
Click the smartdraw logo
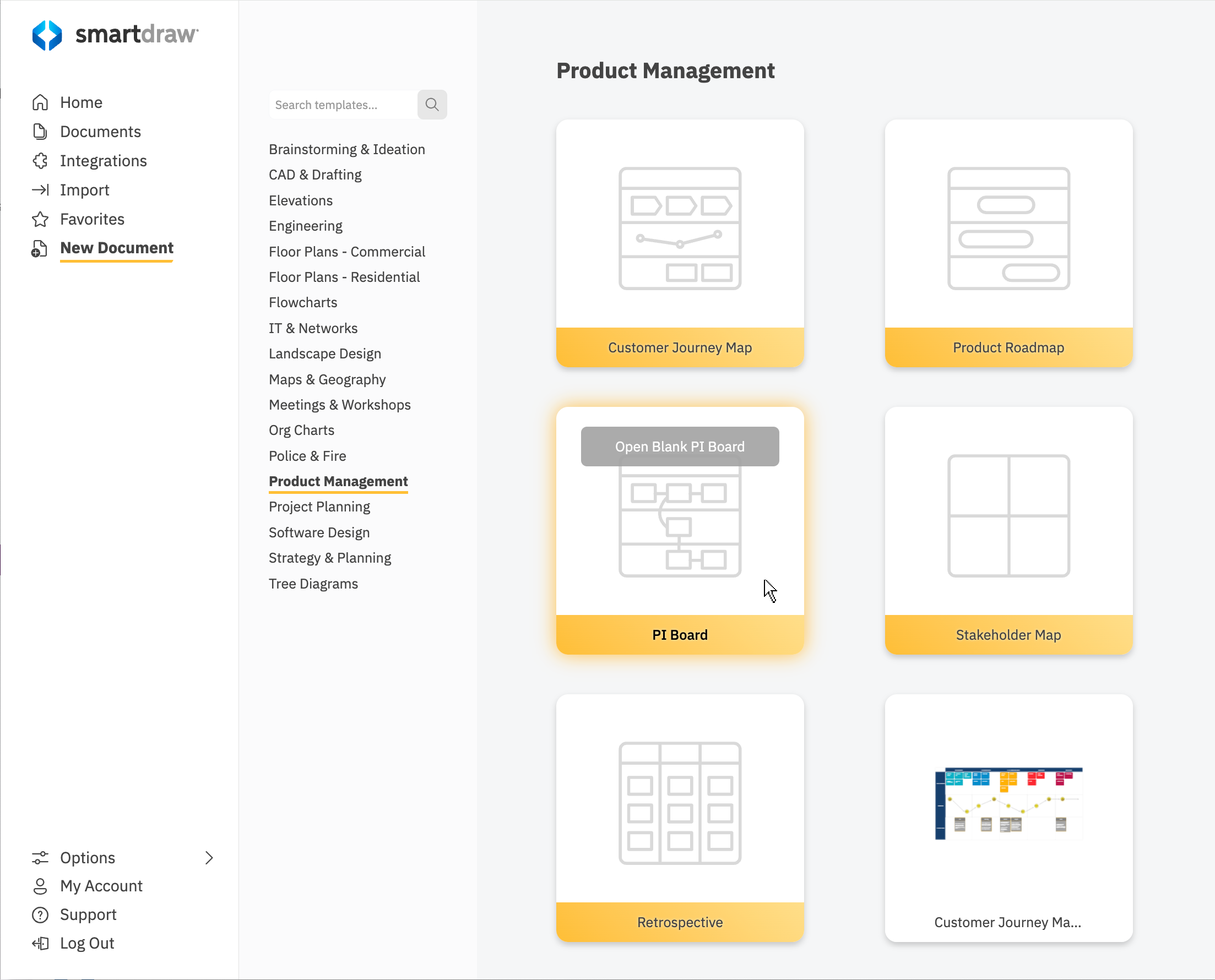115,35
